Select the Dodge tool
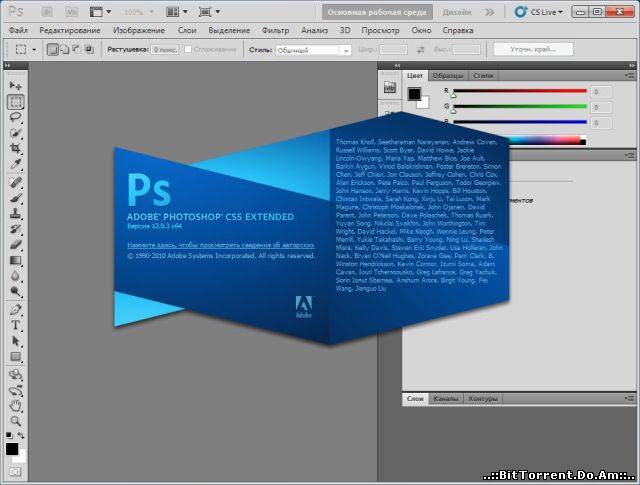The height and width of the screenshot is (485, 640). click(16, 291)
